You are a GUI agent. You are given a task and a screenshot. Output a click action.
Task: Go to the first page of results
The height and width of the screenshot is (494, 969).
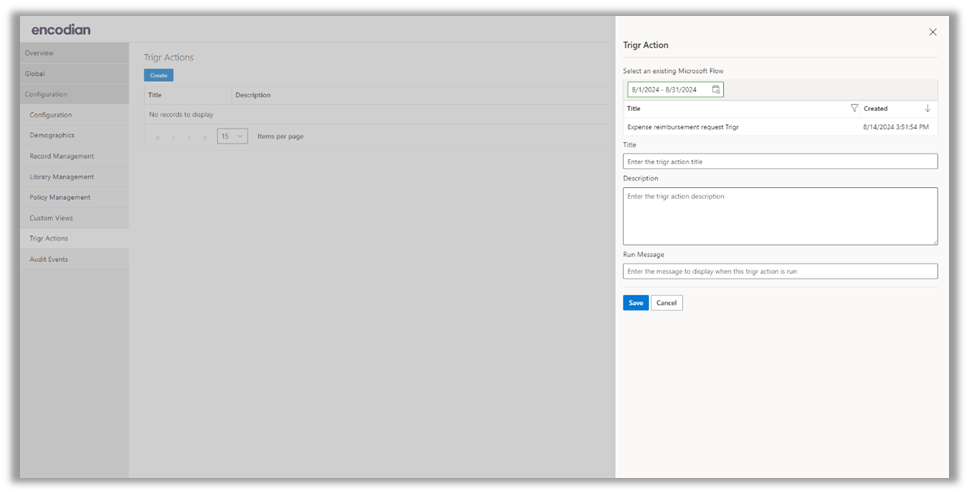point(157,137)
